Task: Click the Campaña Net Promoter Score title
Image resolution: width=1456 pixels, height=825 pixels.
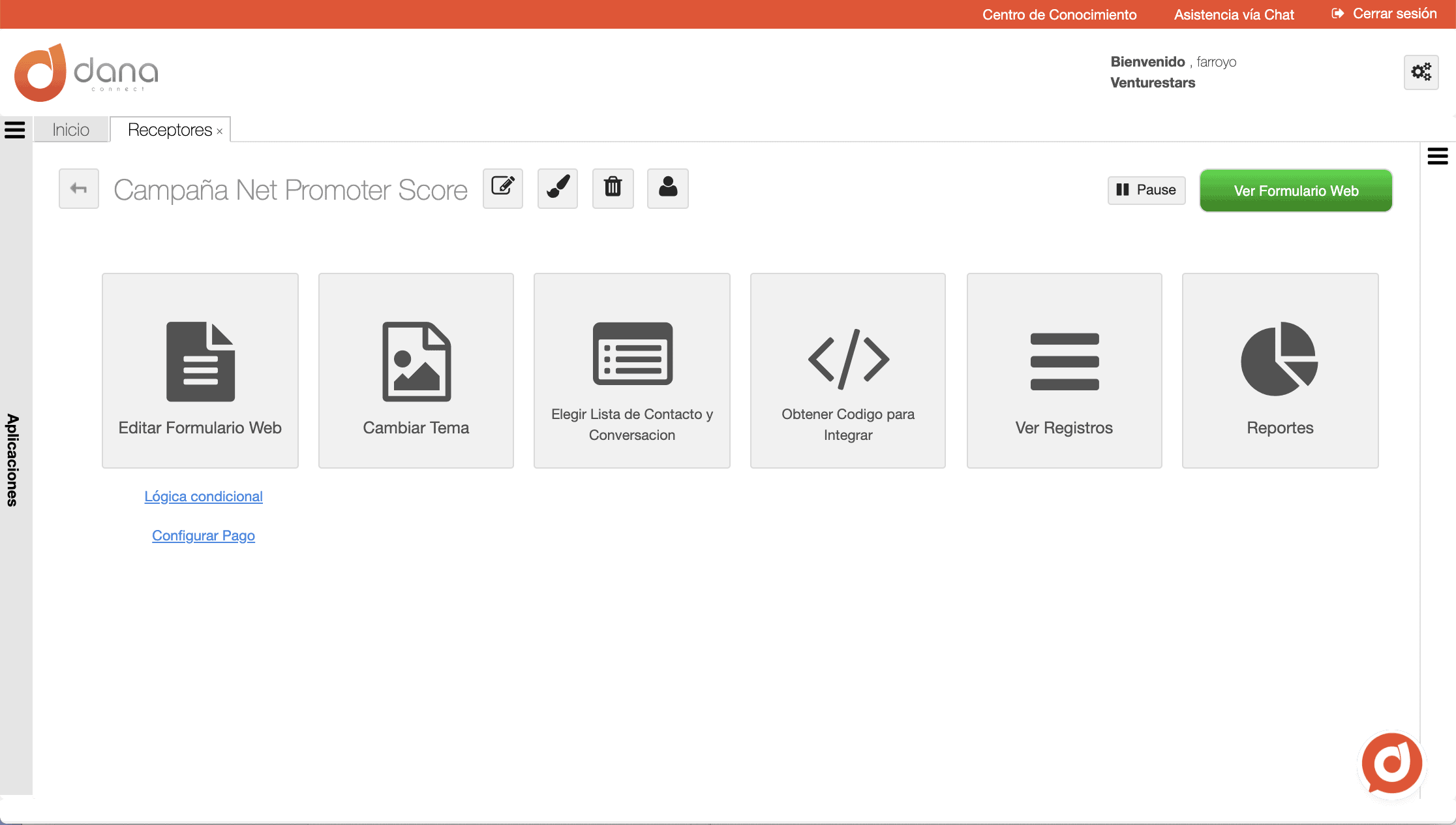Action: 290,190
